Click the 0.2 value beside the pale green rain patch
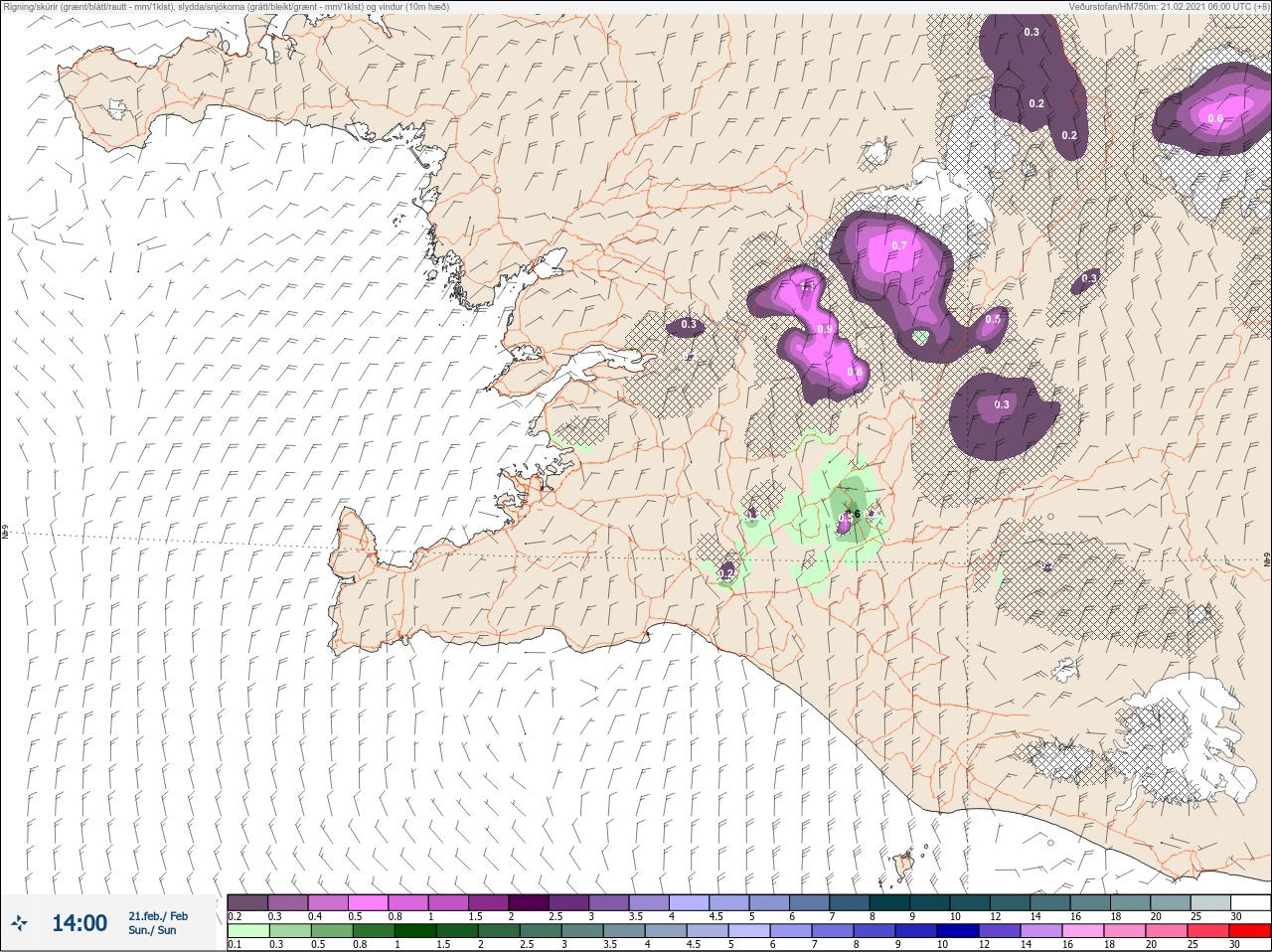Image resolution: width=1272 pixels, height=952 pixels. [725, 573]
